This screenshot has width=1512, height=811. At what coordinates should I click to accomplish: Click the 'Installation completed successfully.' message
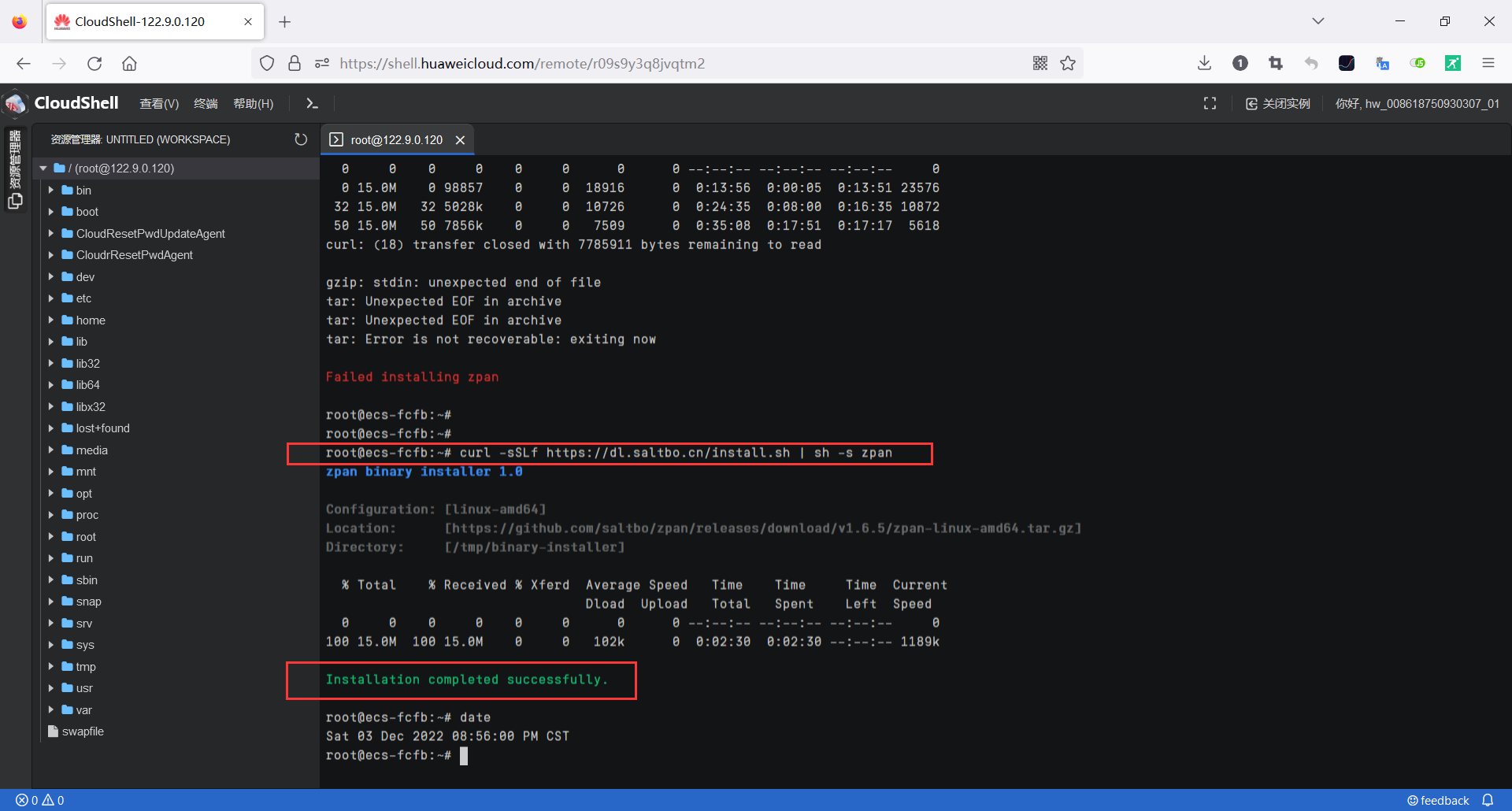tap(467, 680)
